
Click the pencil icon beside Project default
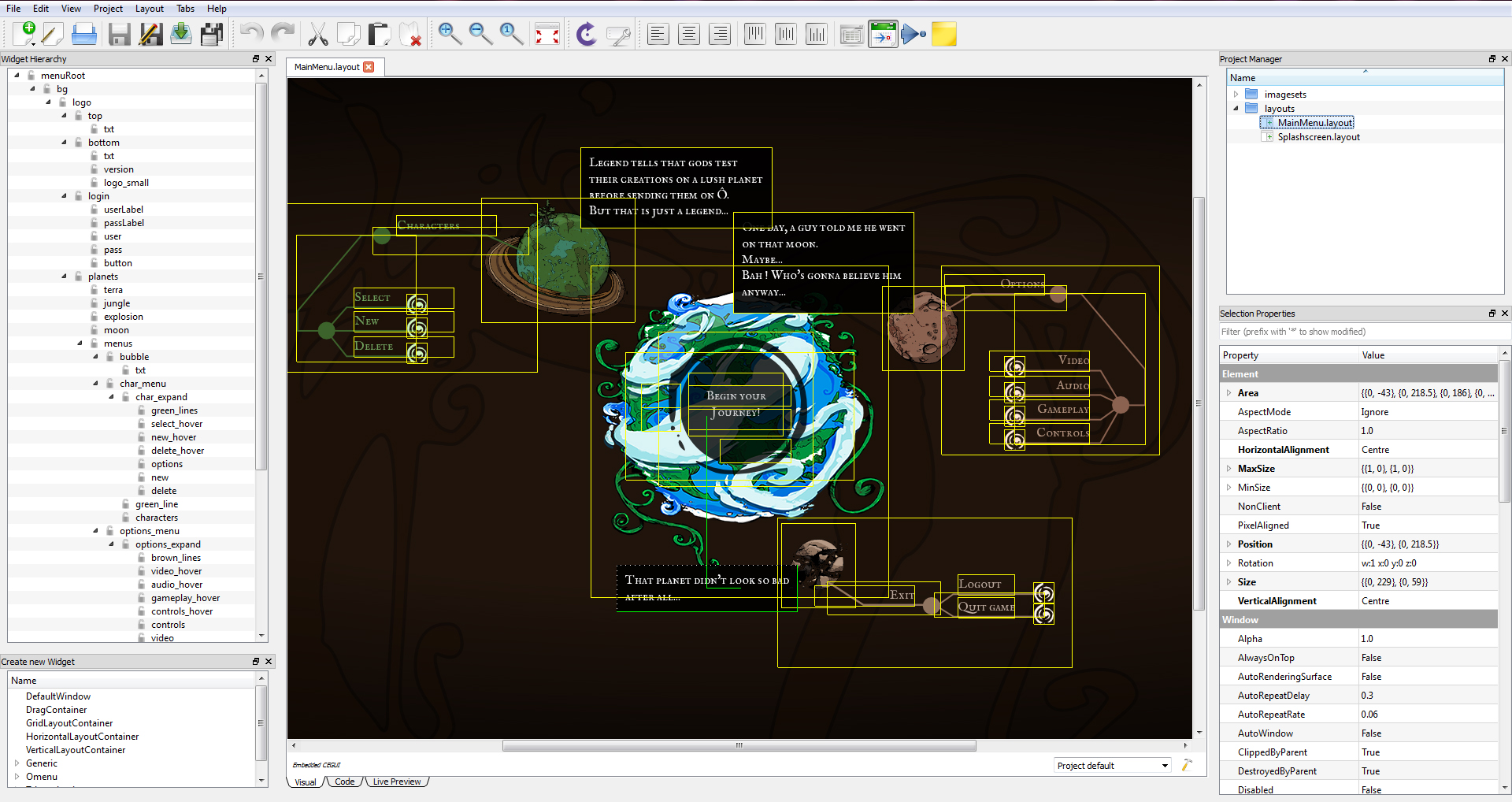1187,765
